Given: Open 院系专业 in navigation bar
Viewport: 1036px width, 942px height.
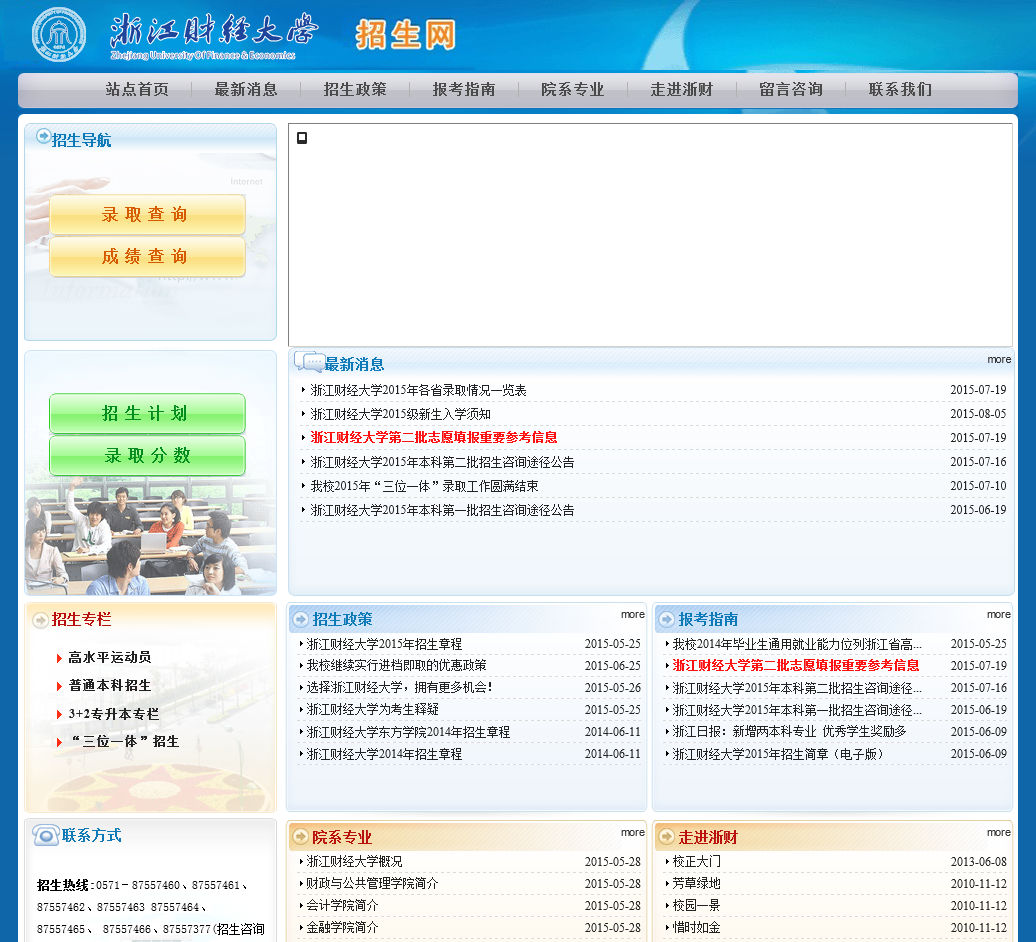Looking at the screenshot, I should pos(572,90).
